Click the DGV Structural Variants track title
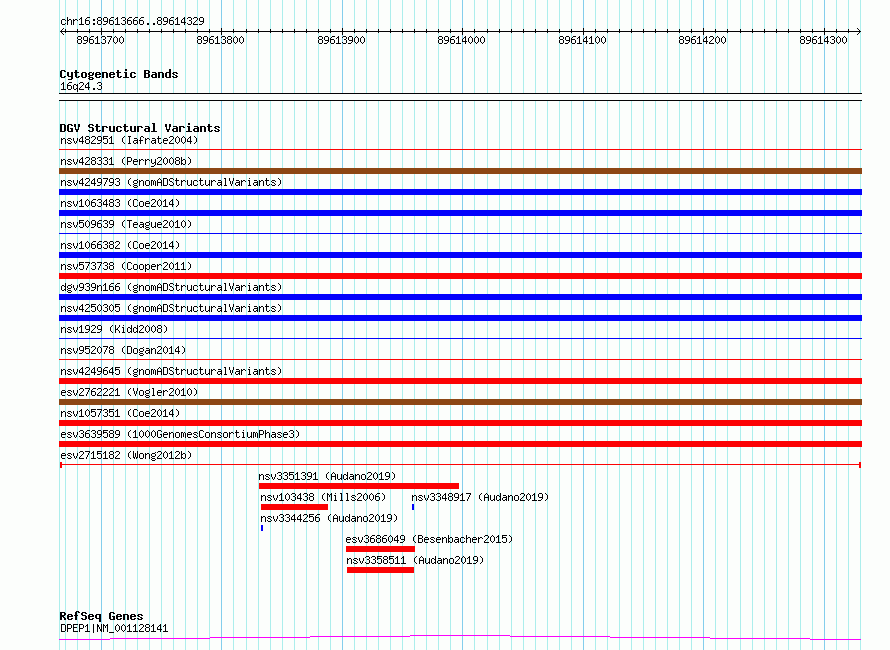 (x=140, y=128)
